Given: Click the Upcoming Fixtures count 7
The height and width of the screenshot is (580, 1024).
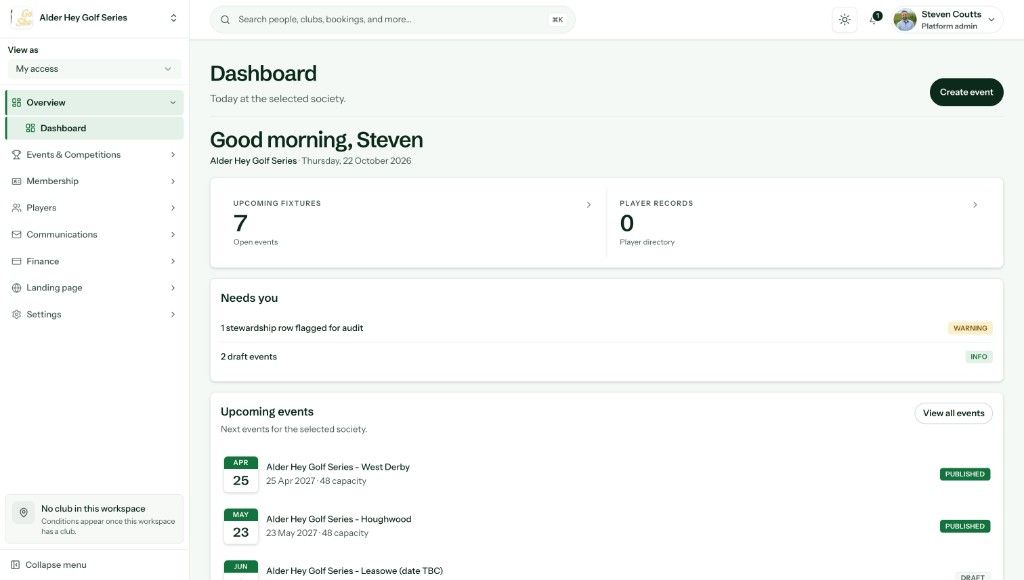Looking at the screenshot, I should click(x=240, y=223).
